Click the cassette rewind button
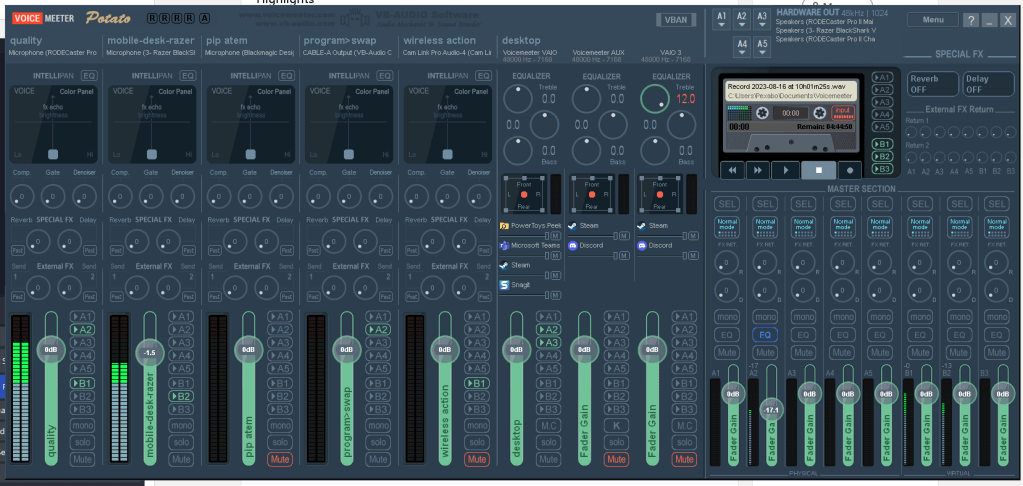Screen dimensions: 1023x486 click(x=732, y=170)
